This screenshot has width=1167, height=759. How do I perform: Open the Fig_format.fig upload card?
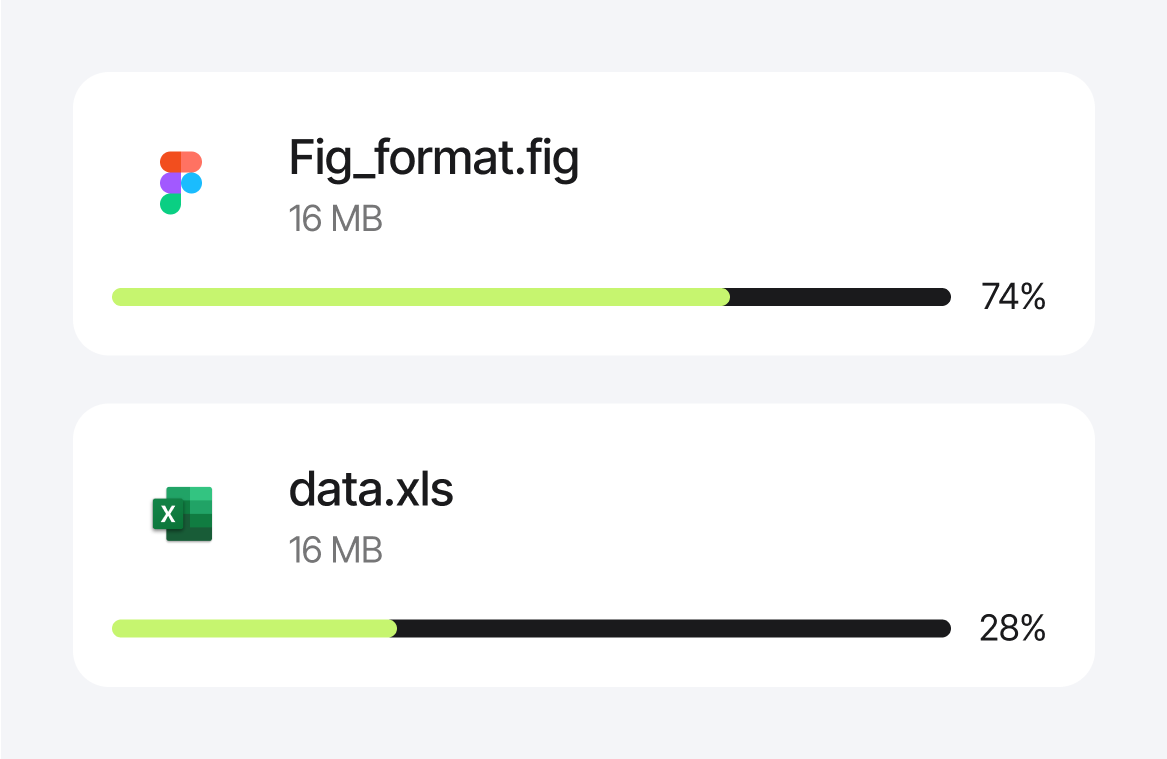pos(584,211)
